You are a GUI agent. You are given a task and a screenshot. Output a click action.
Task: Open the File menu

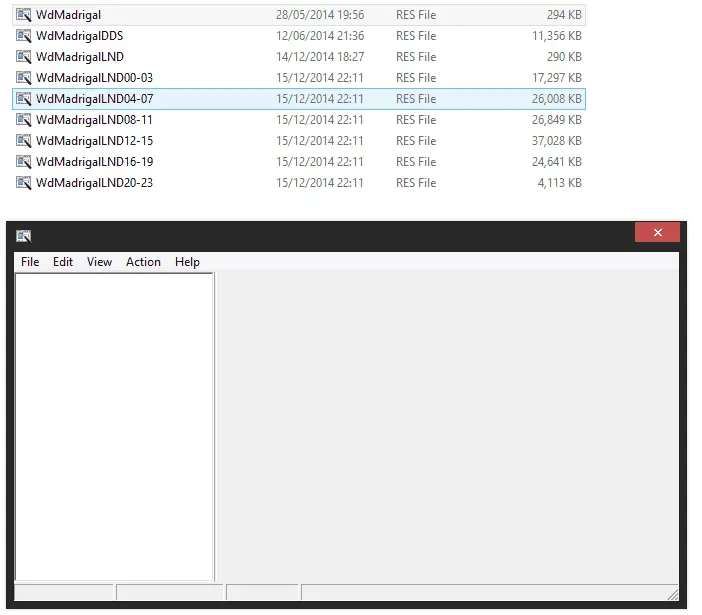coord(30,262)
